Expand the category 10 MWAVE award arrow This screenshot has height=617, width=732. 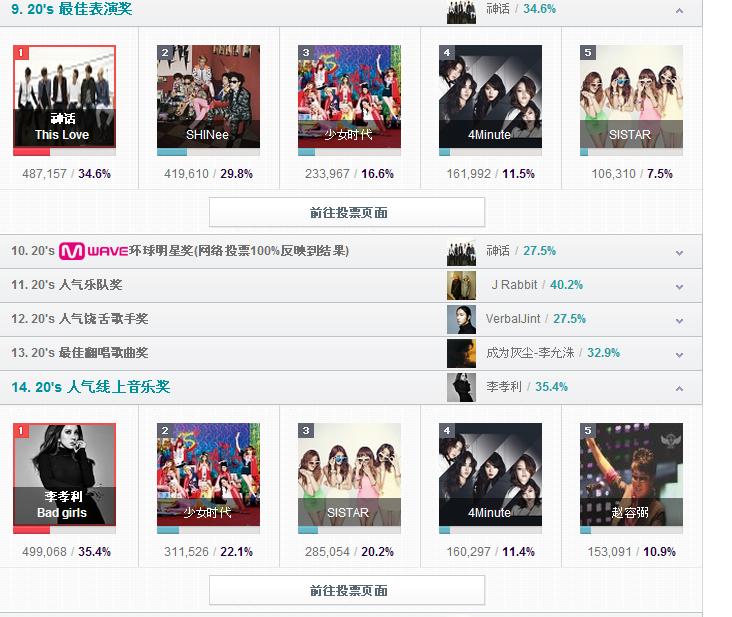pos(680,253)
